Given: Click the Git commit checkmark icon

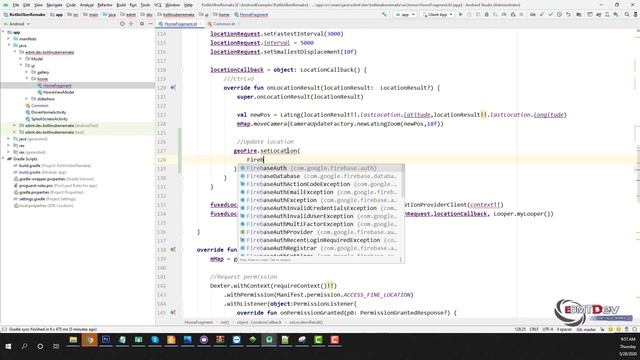Looking at the screenshot, I should [x=551, y=14].
